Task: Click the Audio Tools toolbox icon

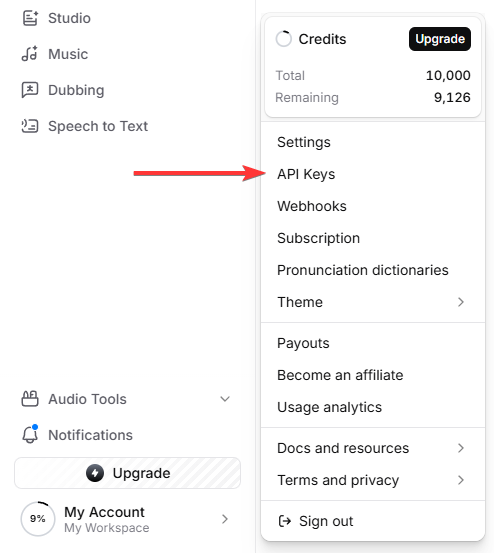Action: point(30,399)
